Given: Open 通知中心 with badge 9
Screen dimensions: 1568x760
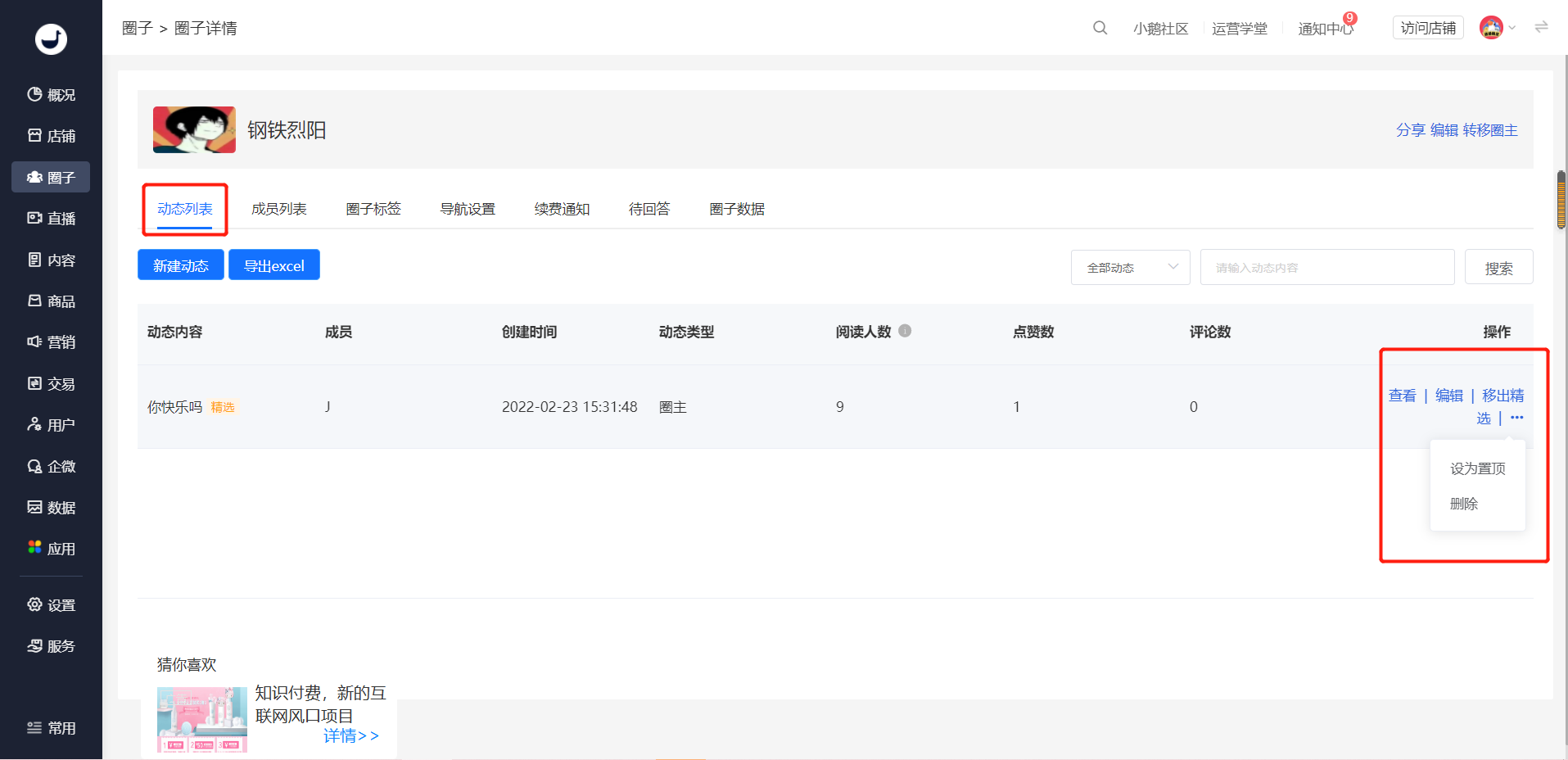Looking at the screenshot, I should pos(1326,29).
